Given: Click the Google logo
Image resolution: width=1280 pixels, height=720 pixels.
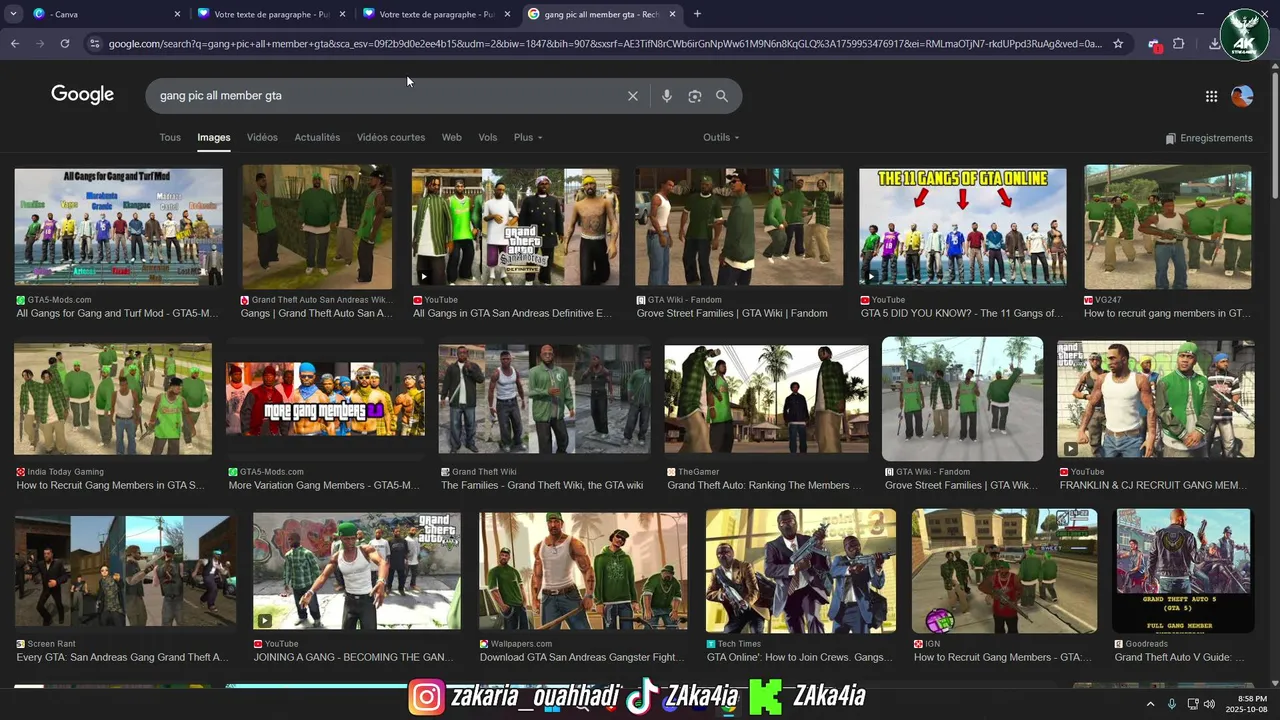Looking at the screenshot, I should pyautogui.click(x=82, y=95).
